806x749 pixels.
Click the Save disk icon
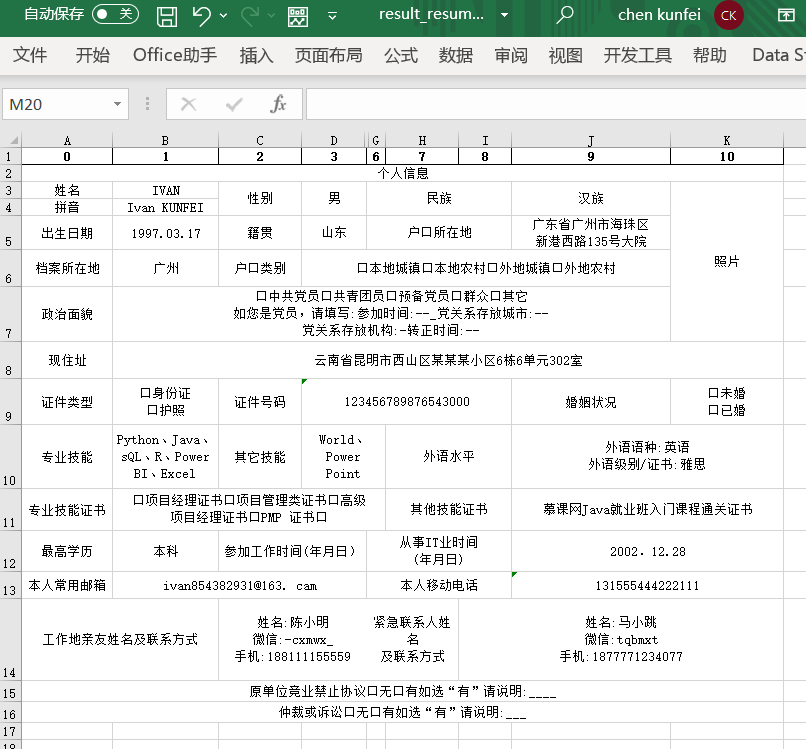[x=167, y=16]
